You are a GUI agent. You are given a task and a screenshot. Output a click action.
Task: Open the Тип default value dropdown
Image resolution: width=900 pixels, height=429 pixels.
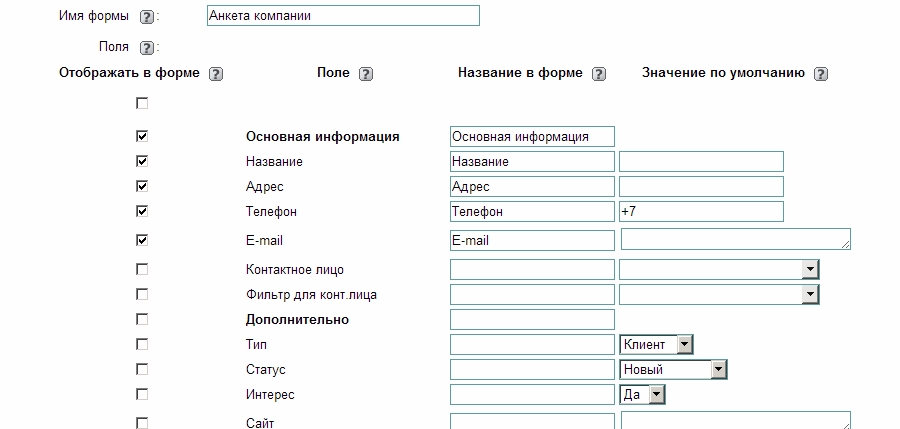684,344
